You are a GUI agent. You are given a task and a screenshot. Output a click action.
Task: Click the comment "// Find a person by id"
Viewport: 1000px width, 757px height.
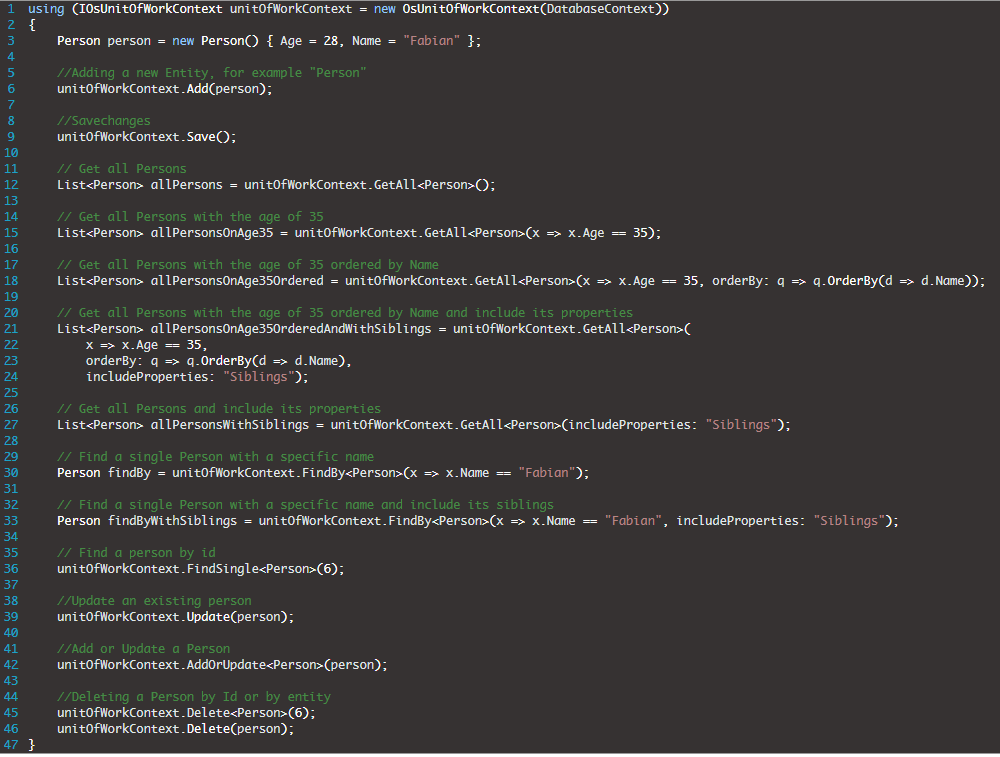[136, 553]
